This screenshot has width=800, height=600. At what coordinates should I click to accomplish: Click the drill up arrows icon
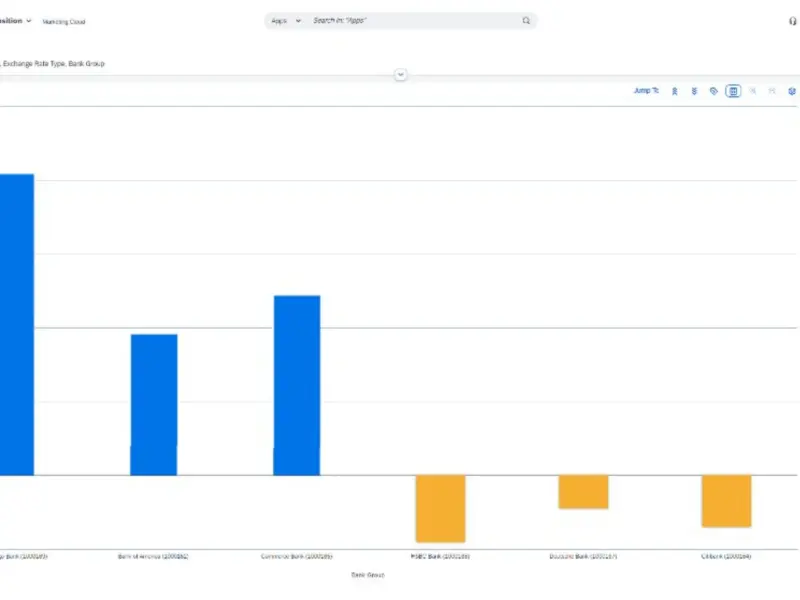(x=675, y=91)
